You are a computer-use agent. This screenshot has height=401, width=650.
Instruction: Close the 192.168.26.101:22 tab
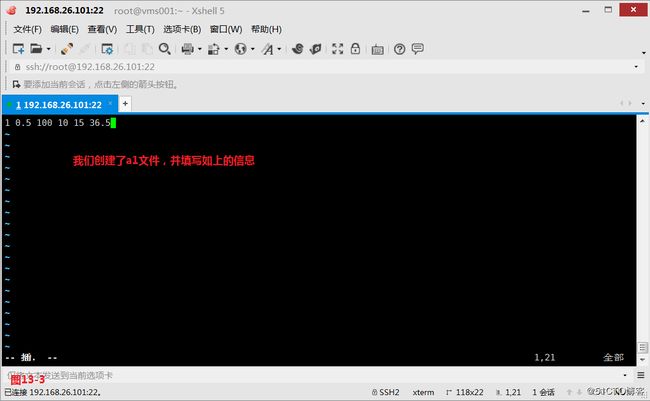(x=110, y=103)
